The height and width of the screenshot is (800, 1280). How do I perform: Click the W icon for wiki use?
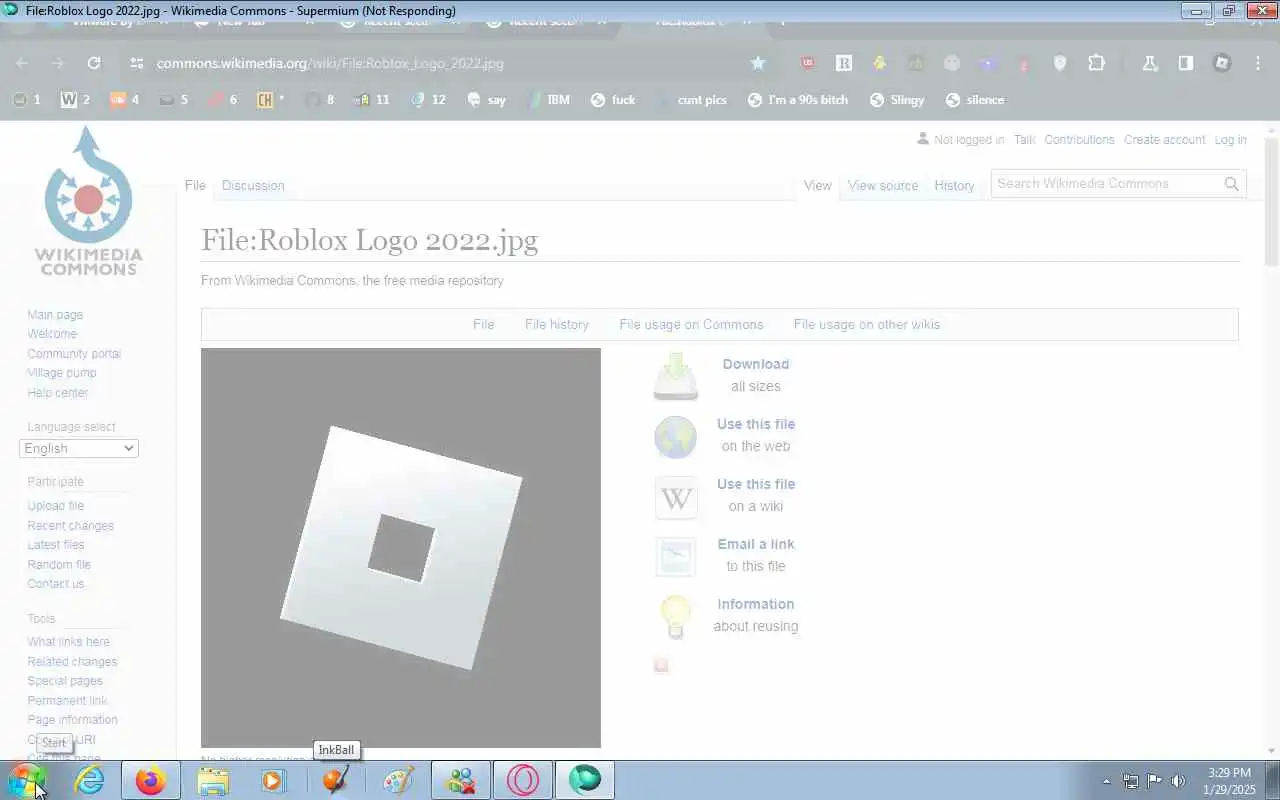676,497
